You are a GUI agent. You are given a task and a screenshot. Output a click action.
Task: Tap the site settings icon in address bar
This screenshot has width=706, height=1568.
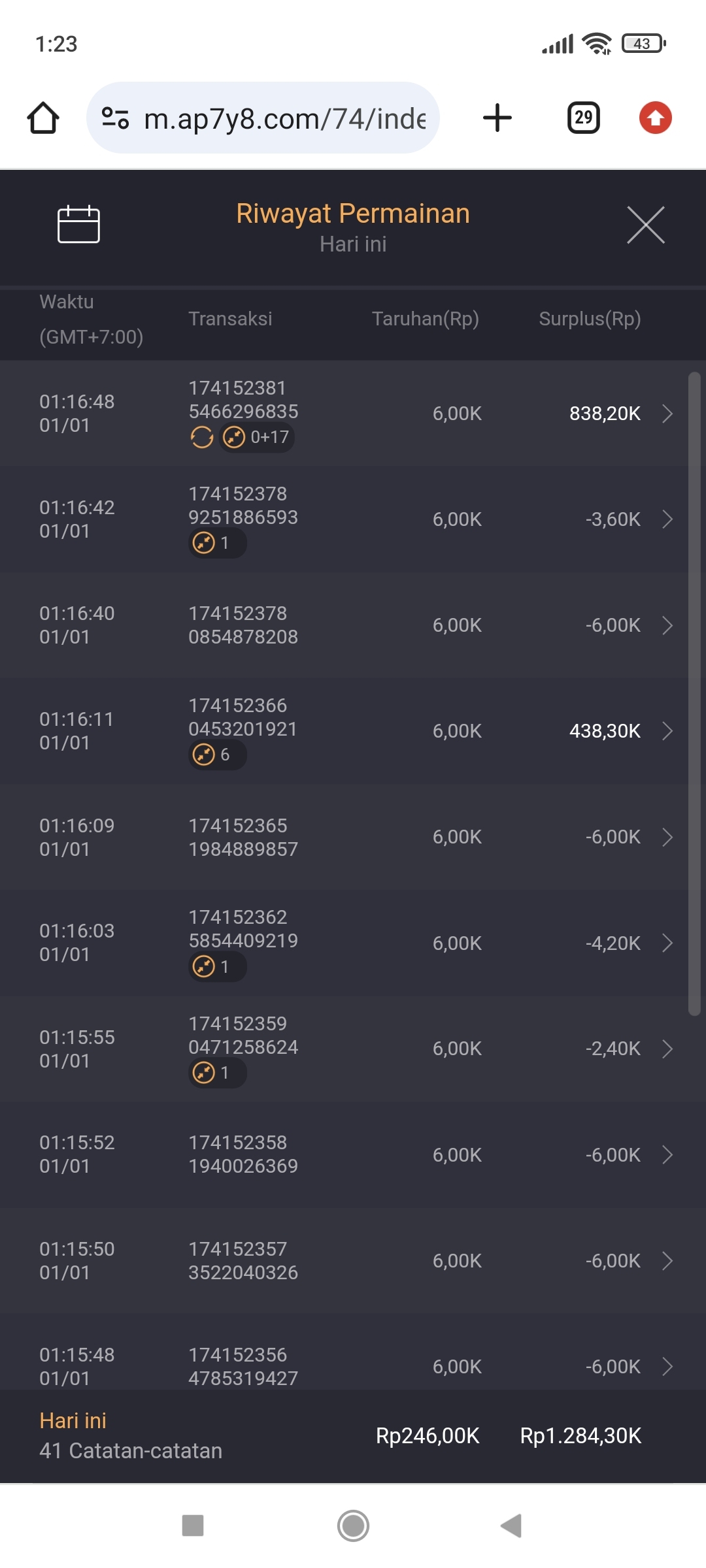point(115,118)
